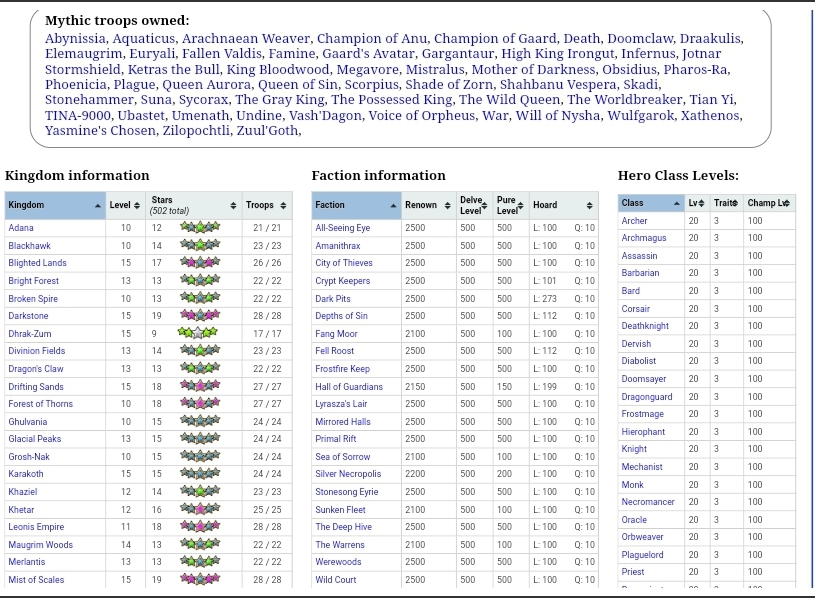Click the star rating icon for Adana
The height and width of the screenshot is (598, 815).
[200, 227]
